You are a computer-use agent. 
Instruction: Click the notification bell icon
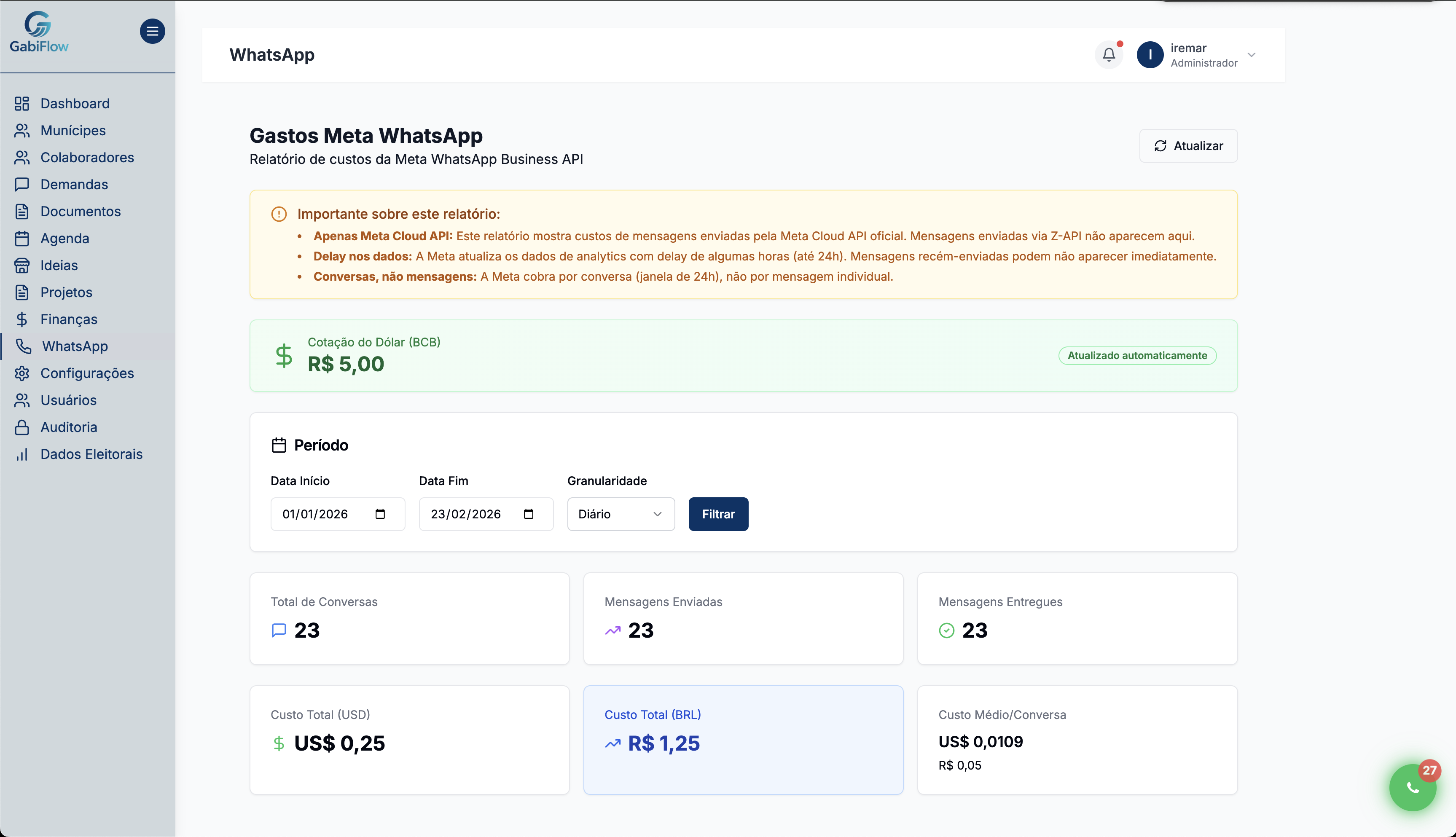[x=1108, y=55]
